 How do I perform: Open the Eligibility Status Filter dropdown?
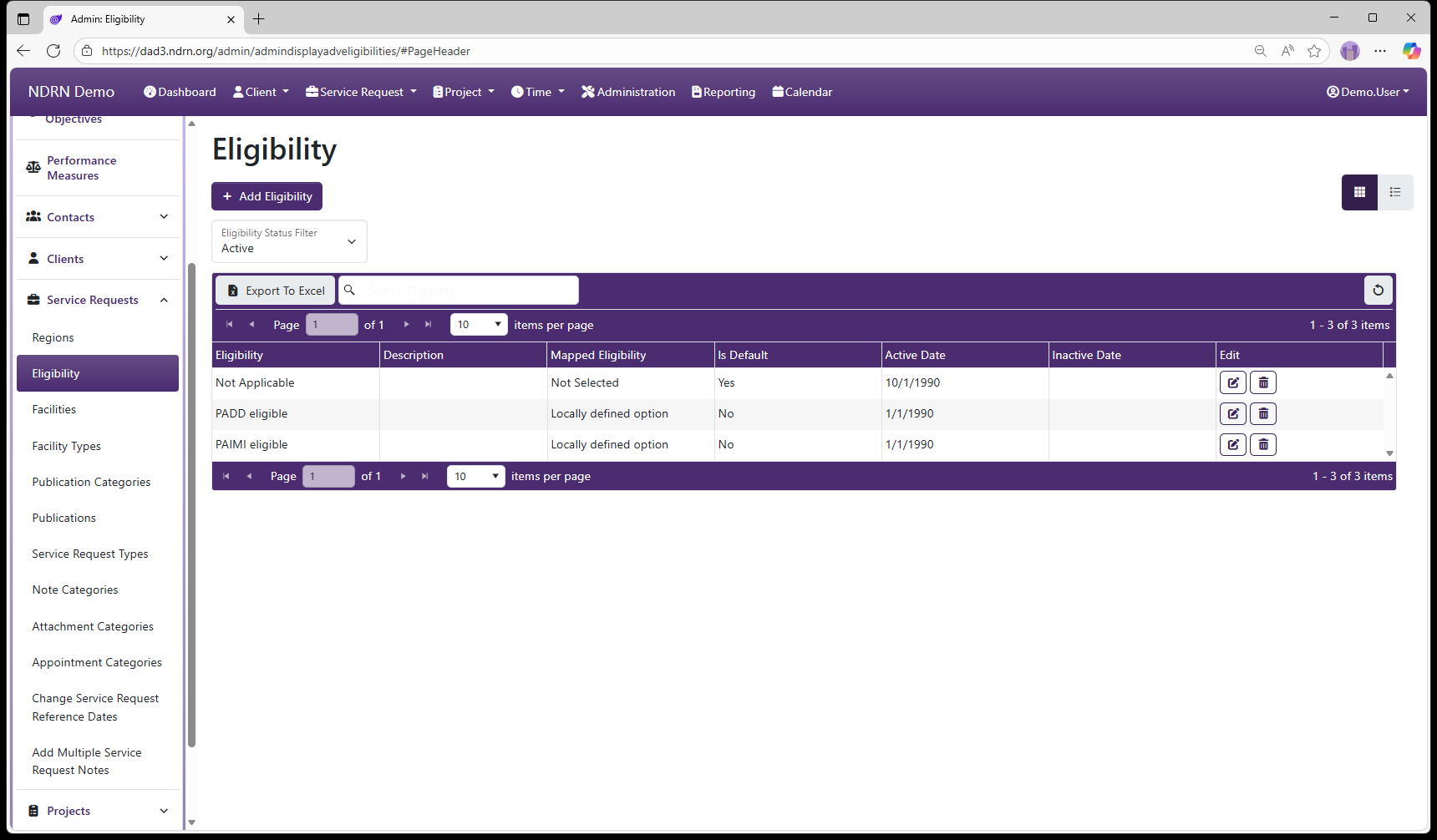[x=289, y=241]
